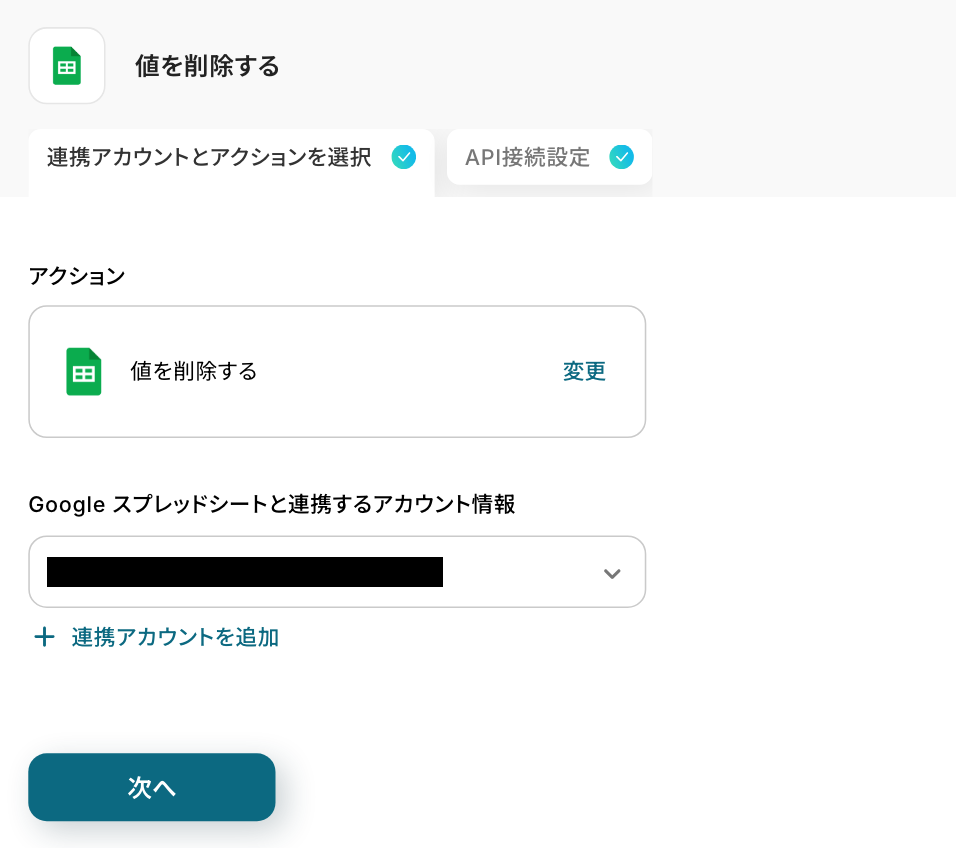Open the linked account combo box
Image resolution: width=956 pixels, height=848 pixels.
(x=520, y=572)
